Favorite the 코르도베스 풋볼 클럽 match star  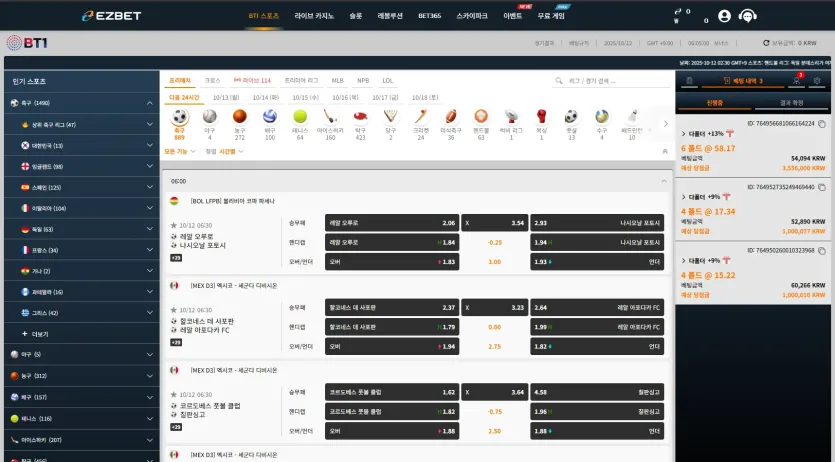pyautogui.click(x=174, y=394)
